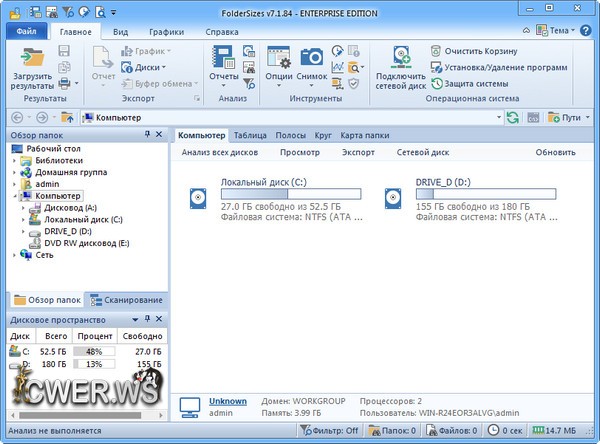Switch to the Карта папки tab
The image size is (600, 444).
(364, 134)
